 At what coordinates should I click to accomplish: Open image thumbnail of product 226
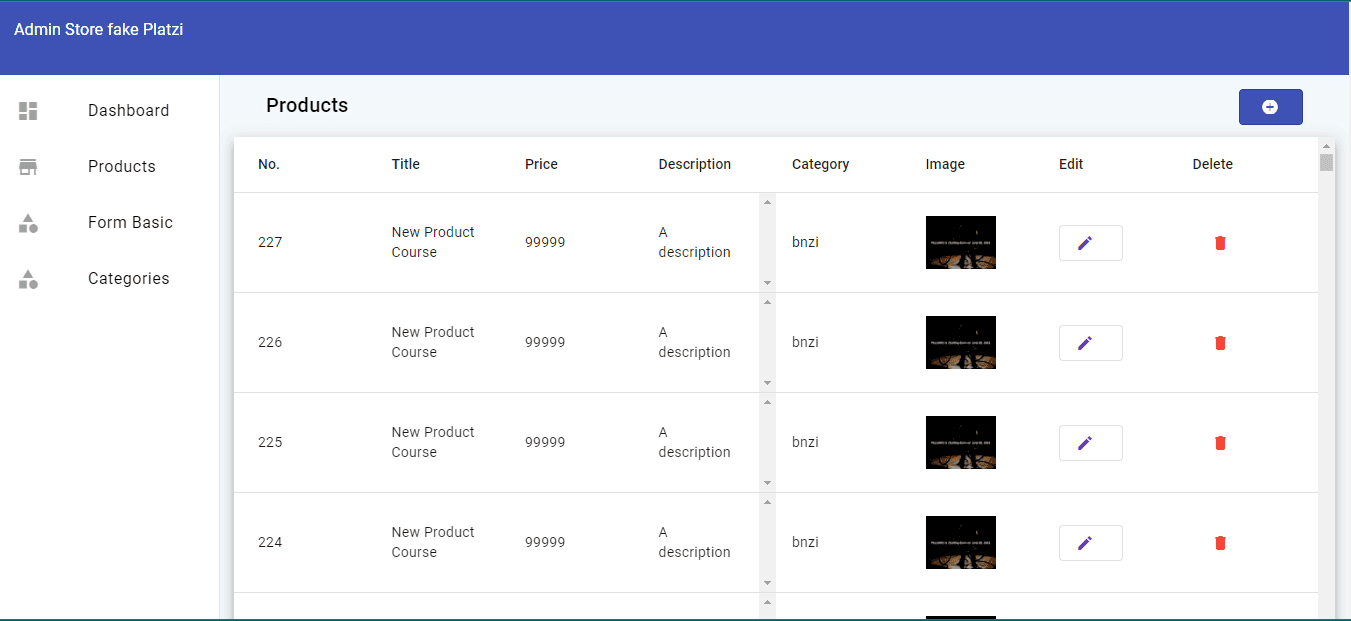click(960, 342)
